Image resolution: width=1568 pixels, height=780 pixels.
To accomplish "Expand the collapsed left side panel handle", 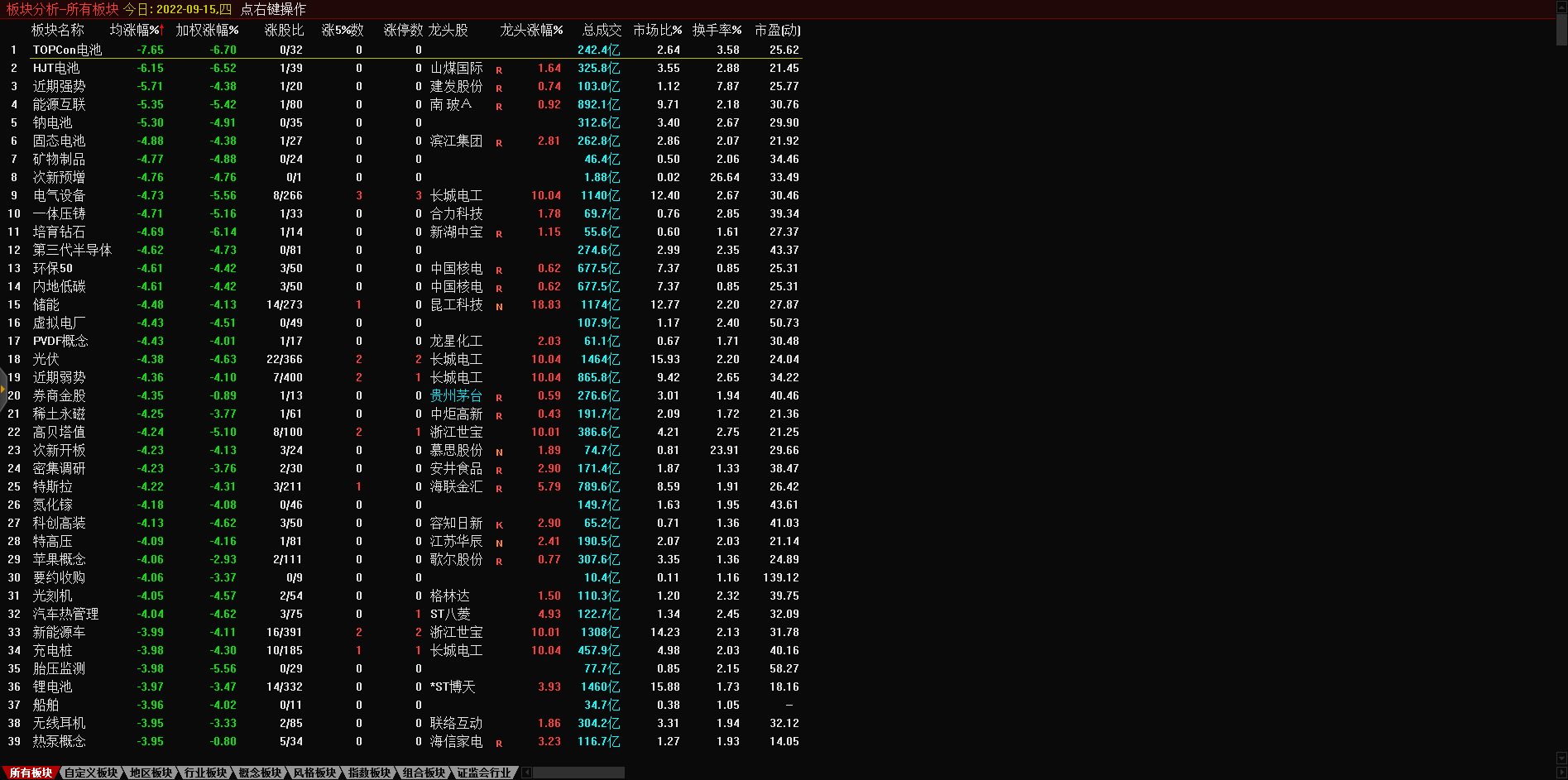I will coord(3,389).
